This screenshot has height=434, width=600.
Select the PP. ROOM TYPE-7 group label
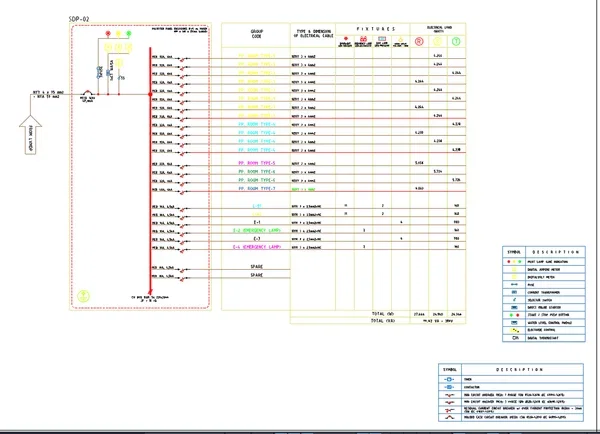pyautogui.click(x=257, y=189)
